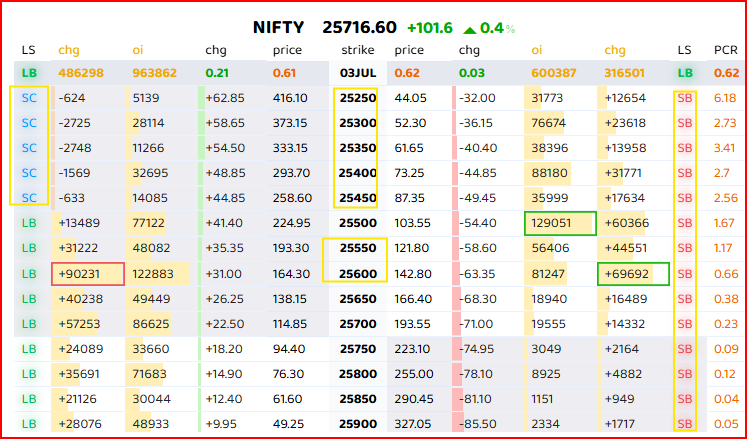This screenshot has width=747, height=439.
Task: Click the NIFTY price 25716.60
Action: 359,28
